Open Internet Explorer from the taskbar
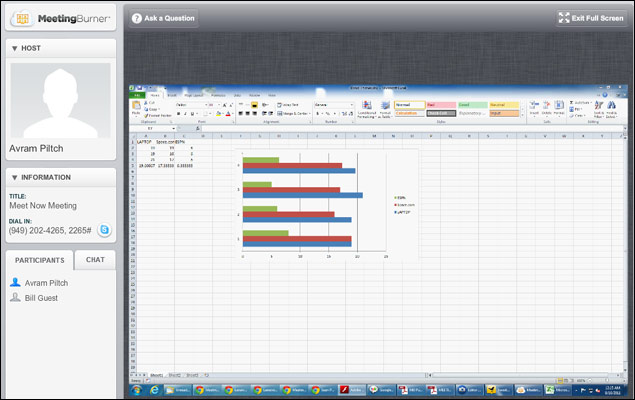The image size is (635, 400). coord(154,390)
